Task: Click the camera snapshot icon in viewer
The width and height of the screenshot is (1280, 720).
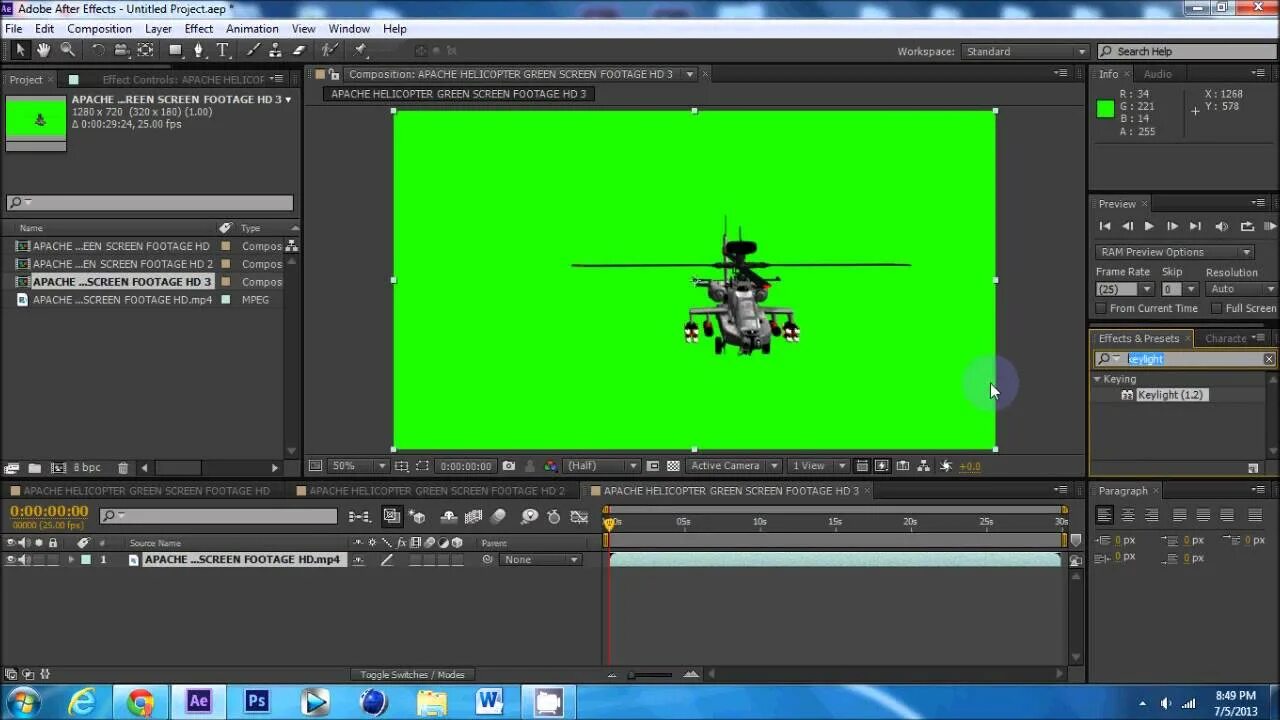Action: pyautogui.click(x=509, y=466)
